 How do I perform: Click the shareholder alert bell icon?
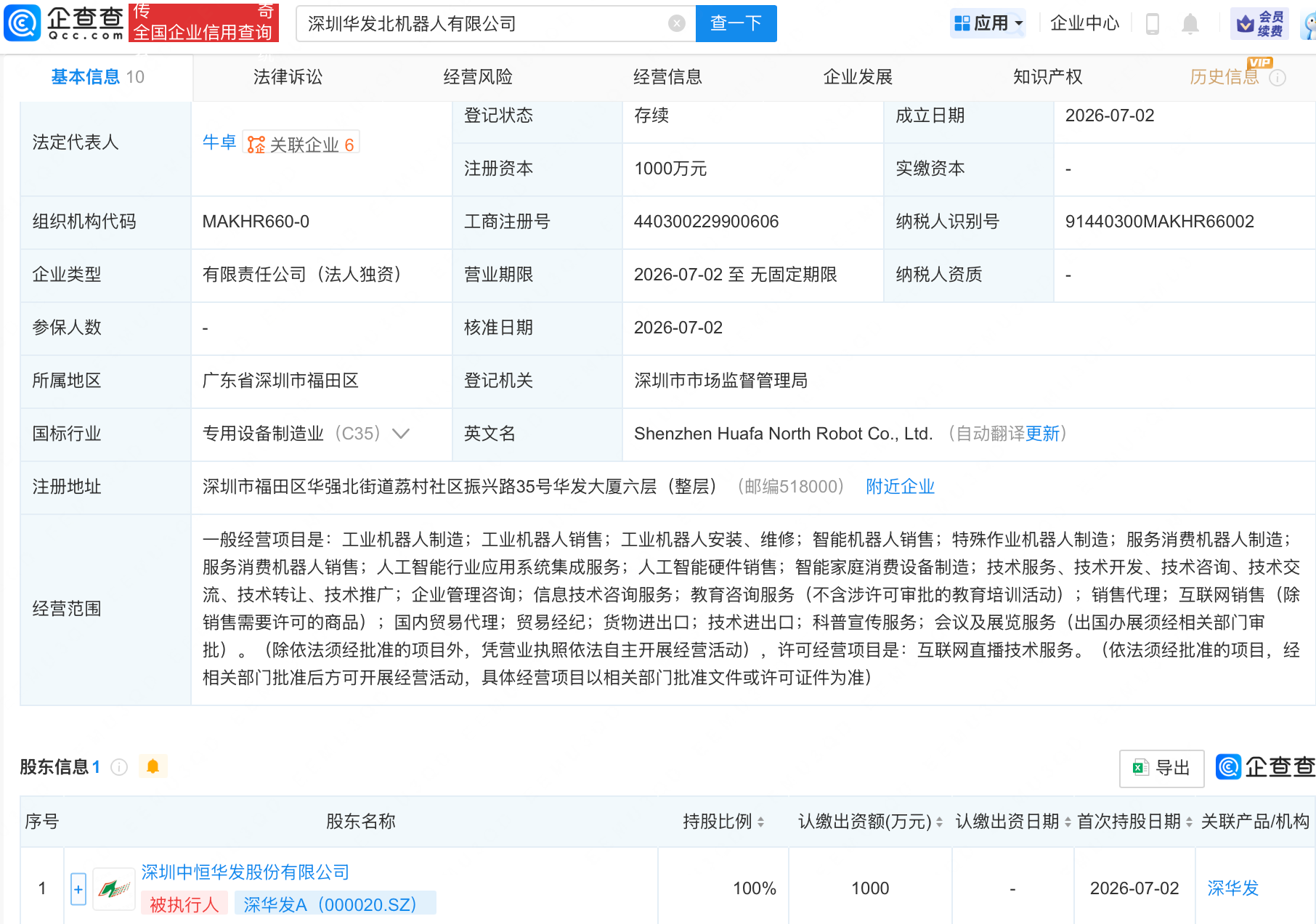(x=153, y=766)
